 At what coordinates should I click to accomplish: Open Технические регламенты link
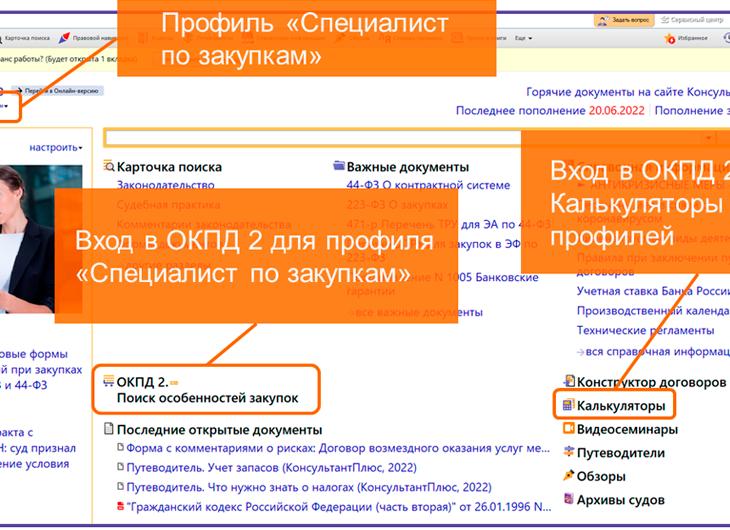645,330
